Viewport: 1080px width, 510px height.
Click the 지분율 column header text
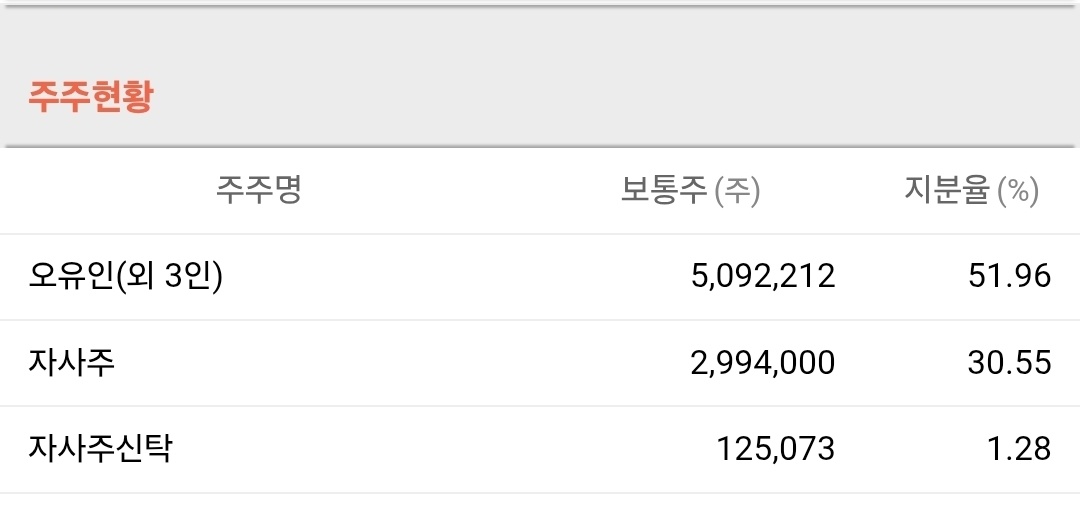(x=946, y=190)
